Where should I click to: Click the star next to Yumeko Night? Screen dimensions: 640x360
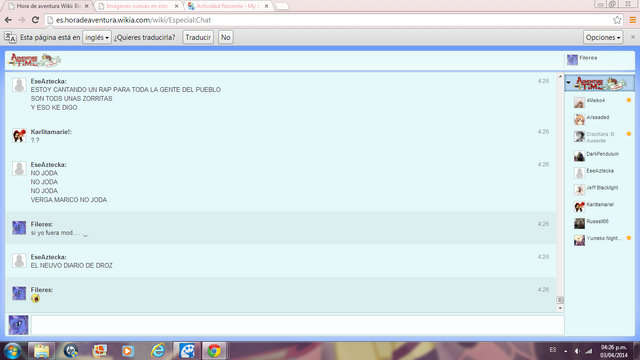coord(629,238)
